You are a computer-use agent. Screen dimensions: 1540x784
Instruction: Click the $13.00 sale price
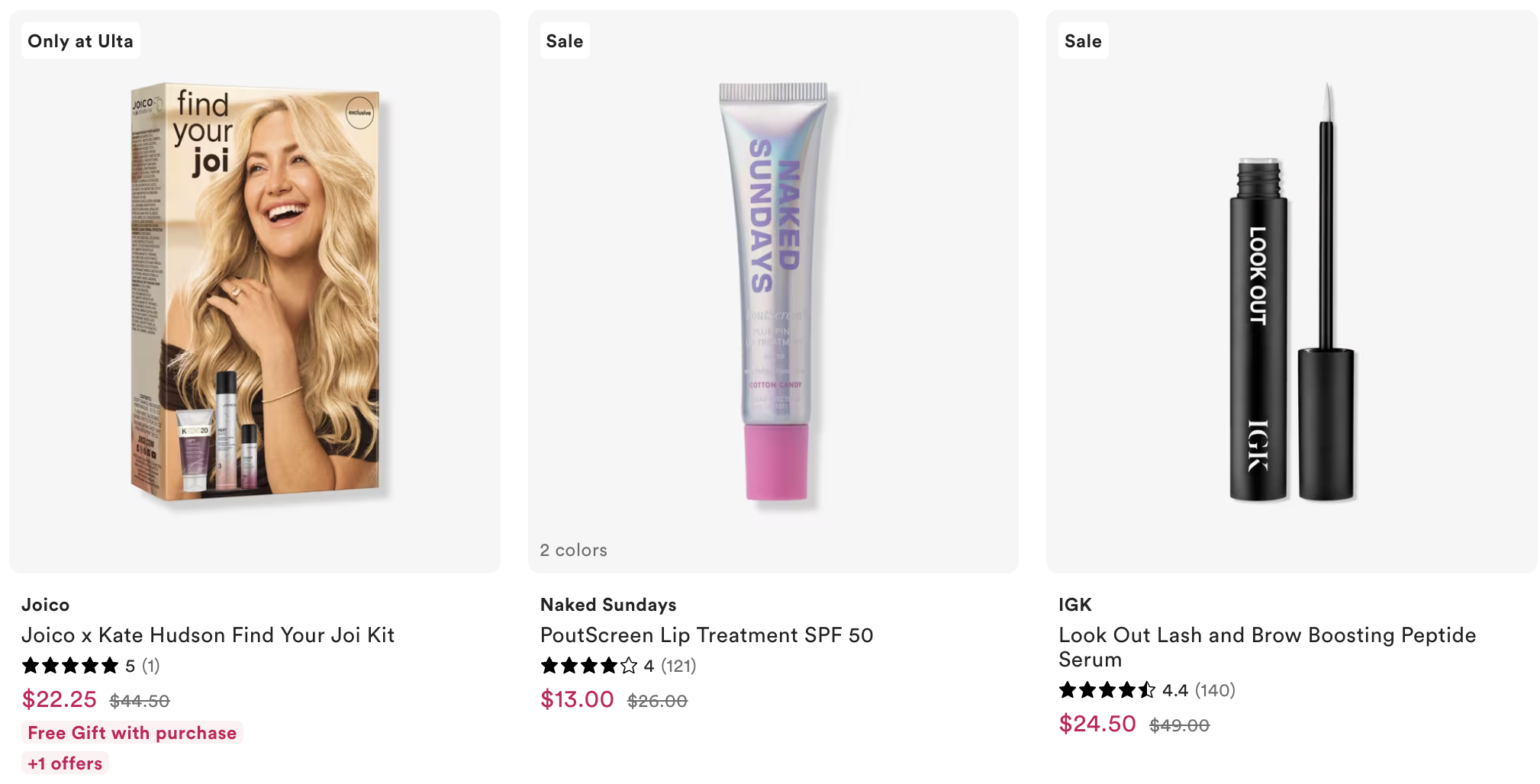pyautogui.click(x=577, y=699)
